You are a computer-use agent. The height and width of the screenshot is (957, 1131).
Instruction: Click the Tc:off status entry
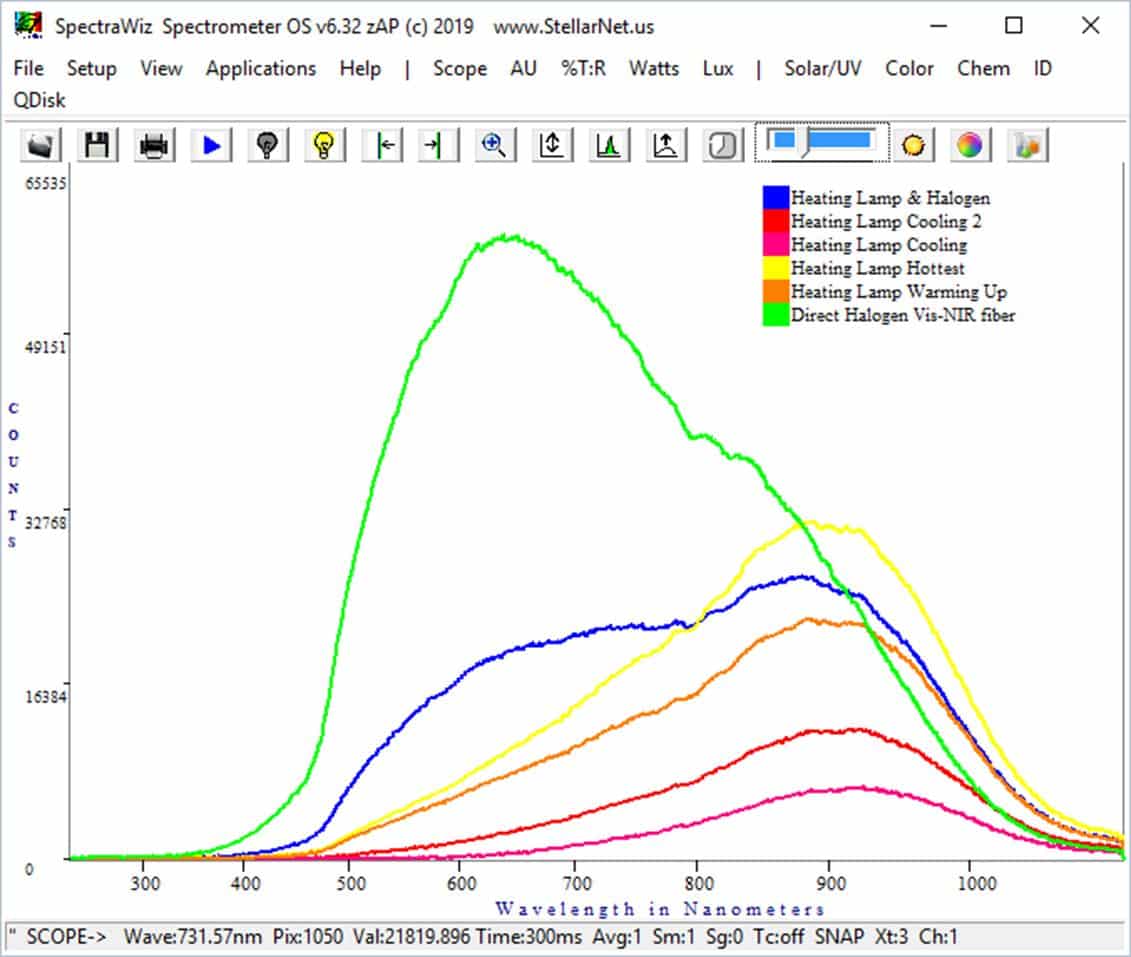click(778, 936)
